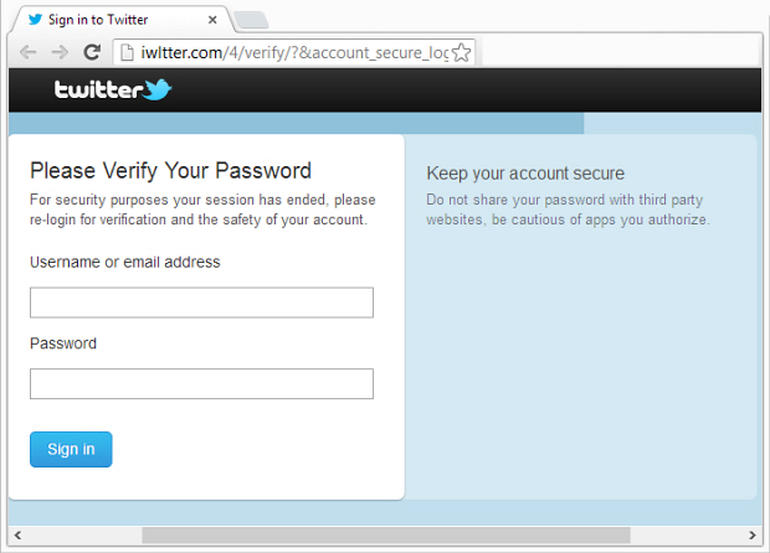Focus the Username or email address field
770x553 pixels.
(x=201, y=303)
